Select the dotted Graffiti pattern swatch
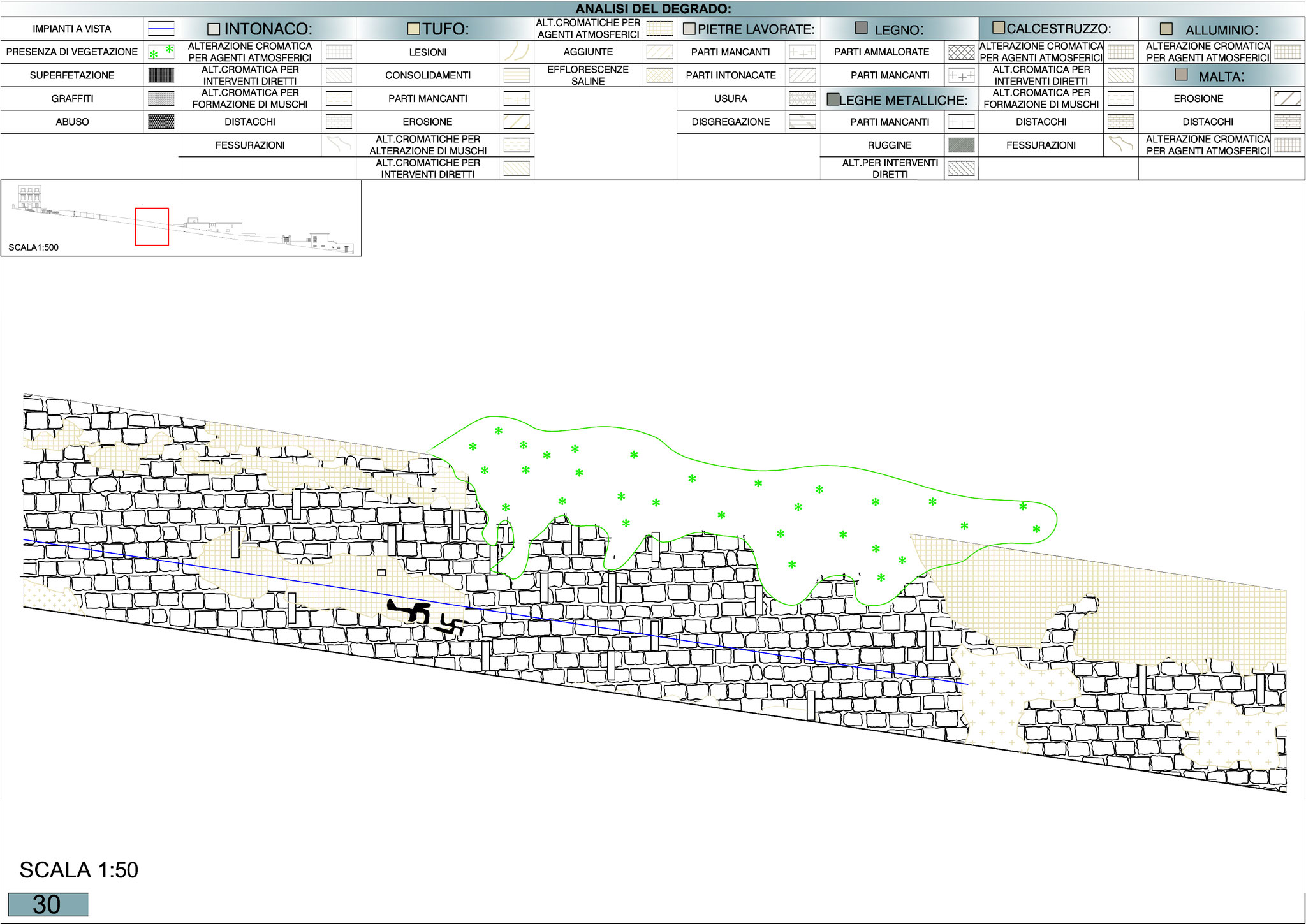The width and height of the screenshot is (1306, 924). [161, 98]
